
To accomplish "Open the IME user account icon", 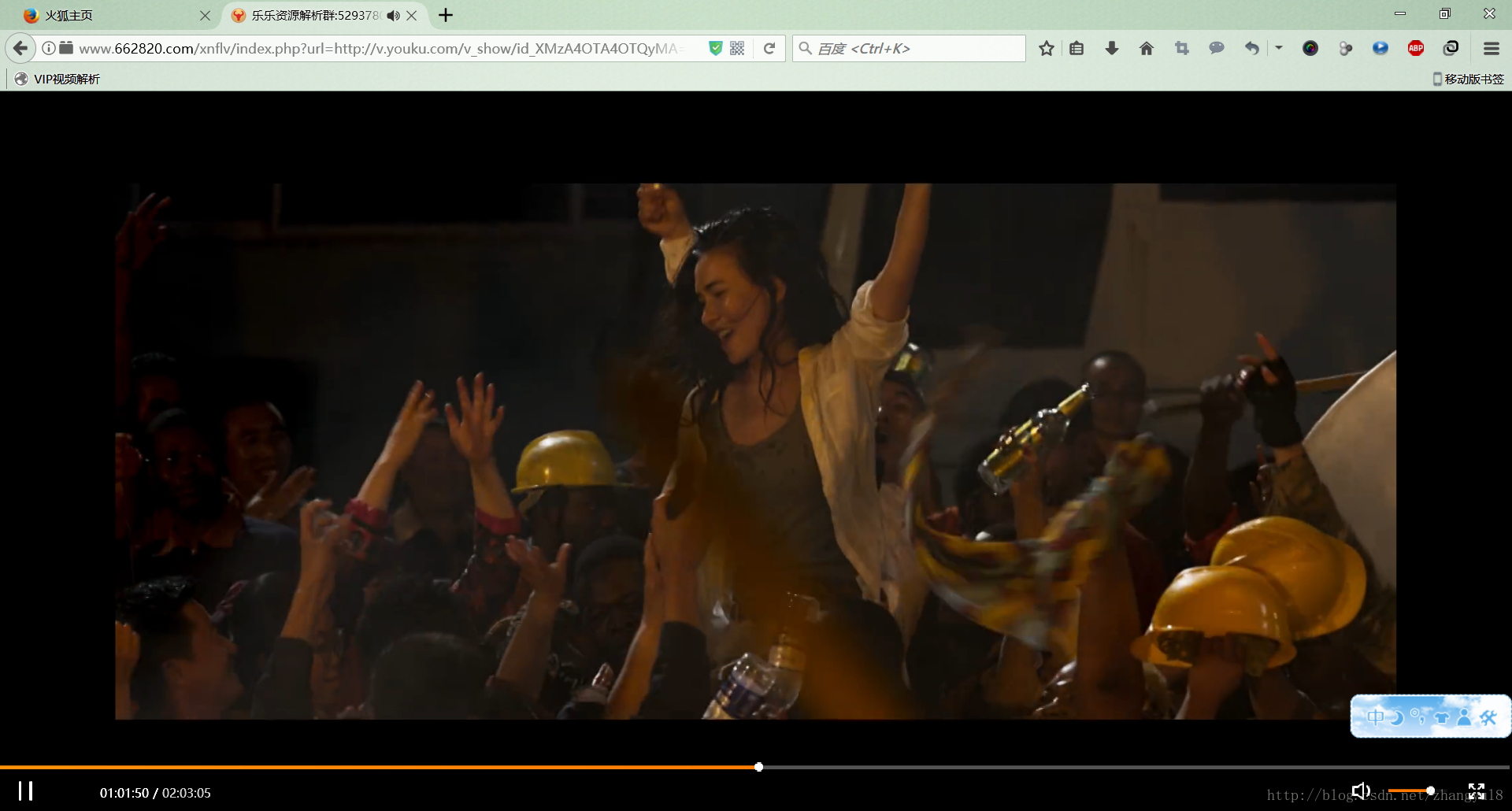I will 1464,717.
